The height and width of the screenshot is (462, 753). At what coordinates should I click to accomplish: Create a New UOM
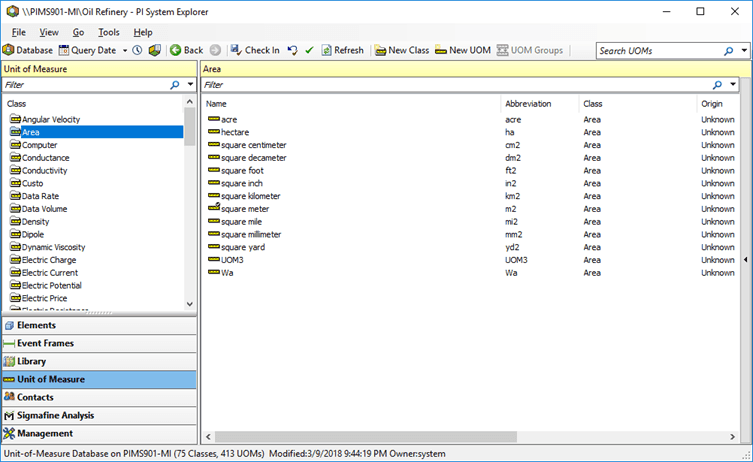click(x=463, y=50)
